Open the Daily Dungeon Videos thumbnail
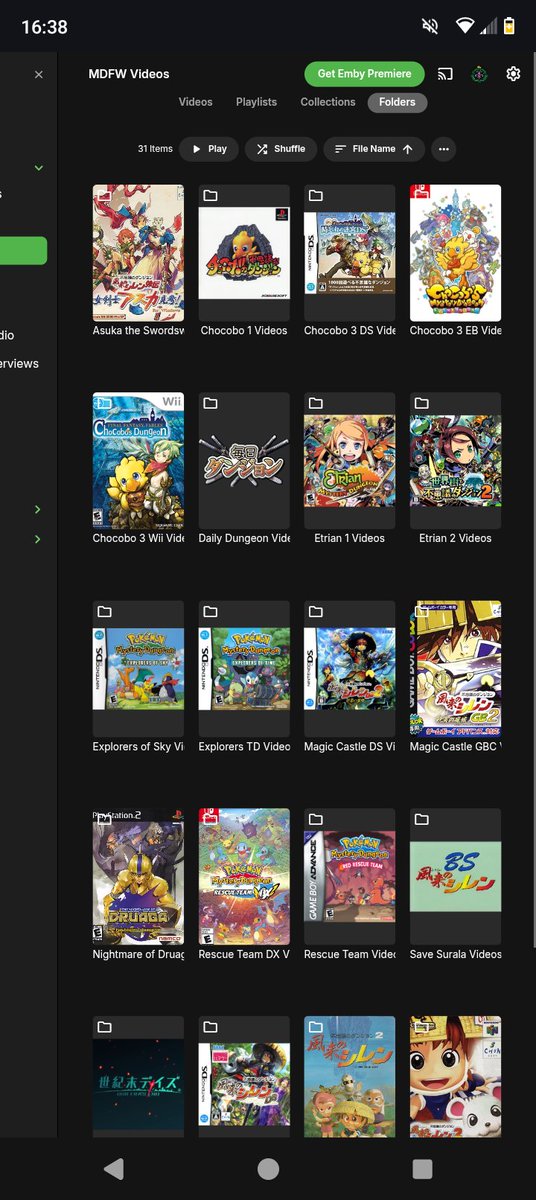This screenshot has width=536, height=1200. click(244, 460)
